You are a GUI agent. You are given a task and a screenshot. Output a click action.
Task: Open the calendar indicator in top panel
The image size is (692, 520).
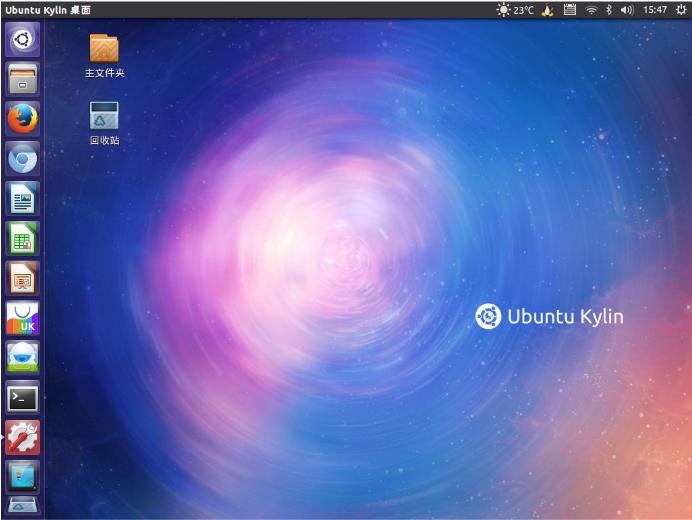click(x=570, y=10)
